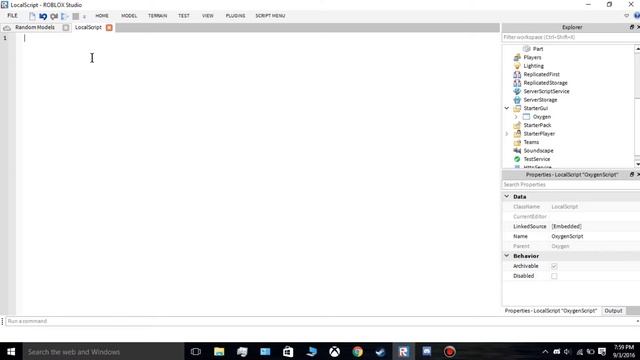Image resolution: width=640 pixels, height=360 pixels.
Task: Click the TestService green check icon
Action: coord(517,159)
